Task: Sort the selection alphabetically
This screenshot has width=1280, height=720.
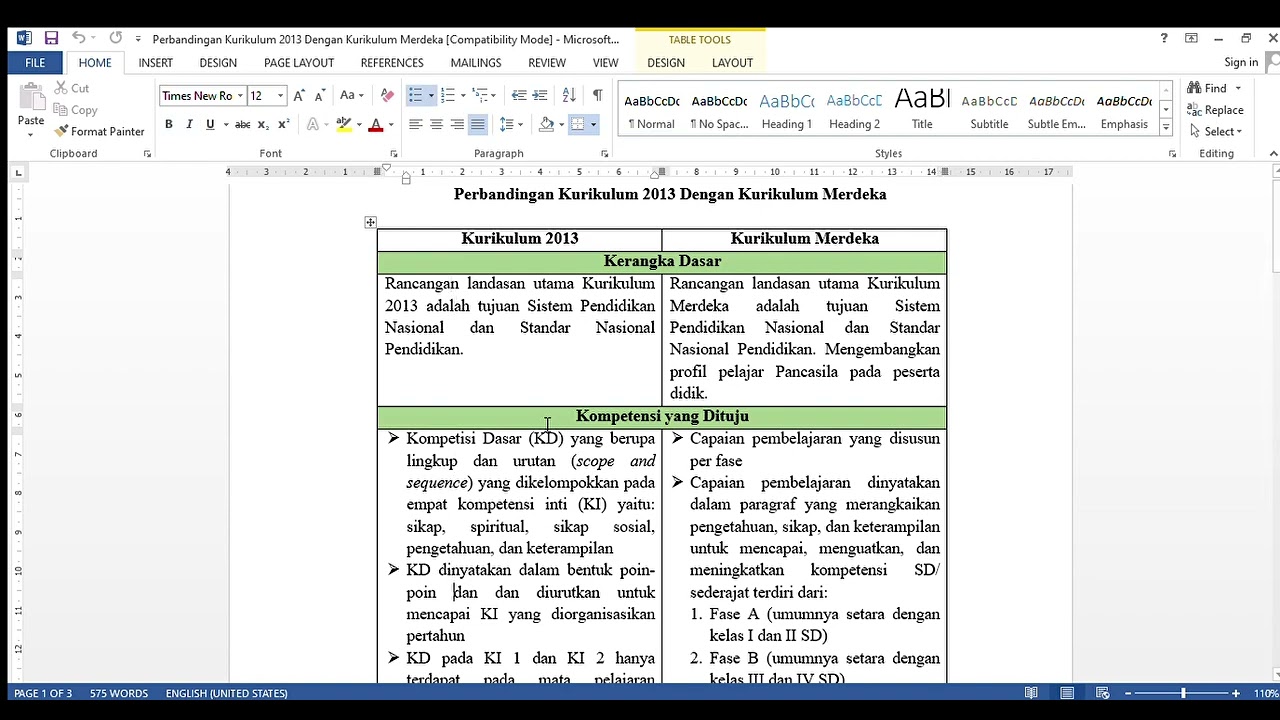Action: pos(569,95)
